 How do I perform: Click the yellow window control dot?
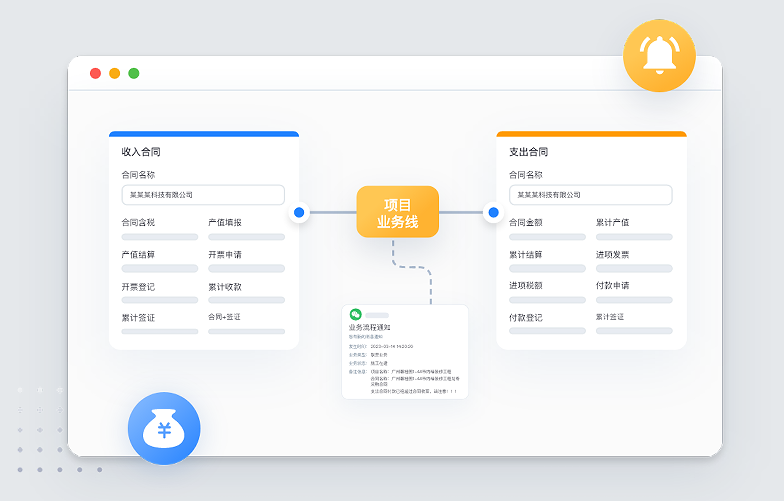[115, 73]
